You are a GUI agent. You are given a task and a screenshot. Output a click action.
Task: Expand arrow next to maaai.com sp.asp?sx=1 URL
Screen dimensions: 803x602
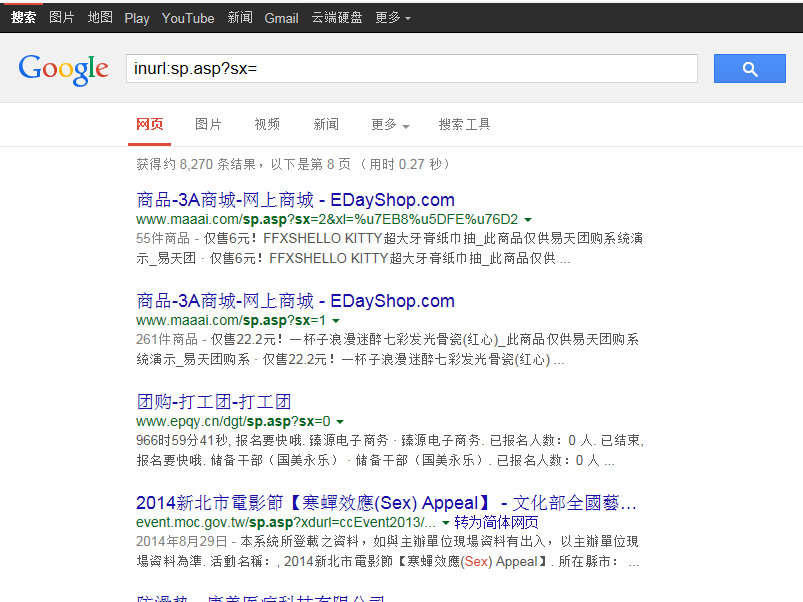click(336, 321)
